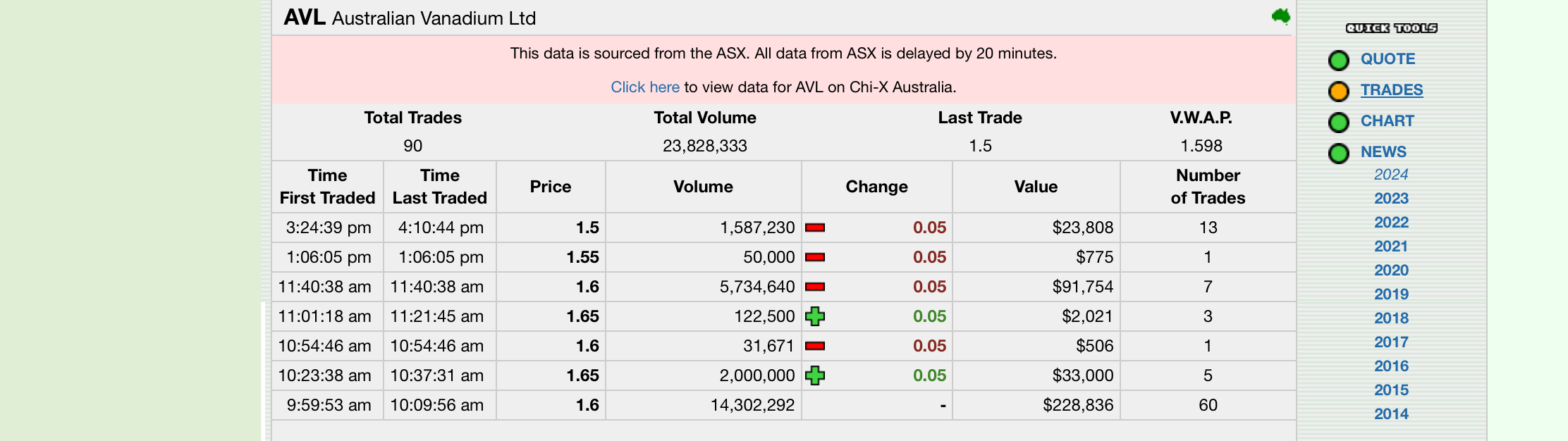Click the green circle beside QUOTE

(1338, 61)
